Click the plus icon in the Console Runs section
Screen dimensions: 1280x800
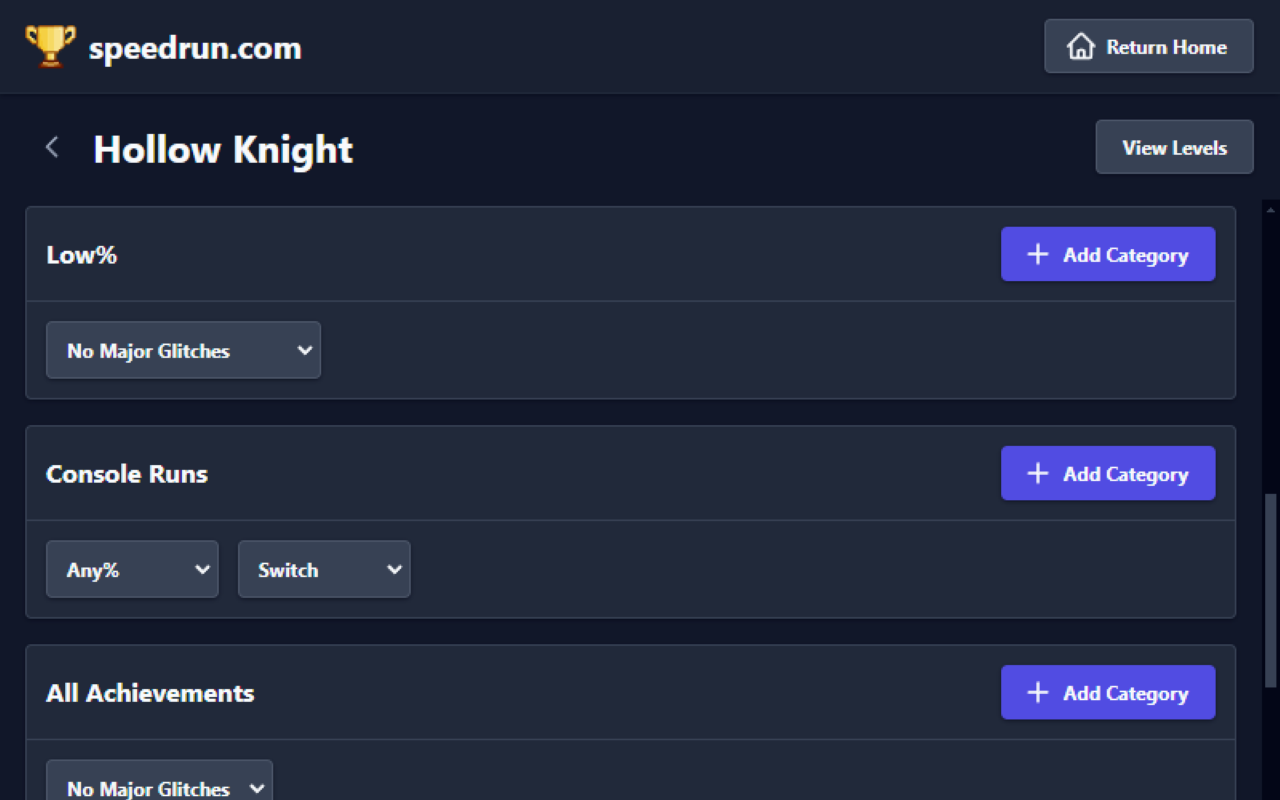pyautogui.click(x=1038, y=473)
